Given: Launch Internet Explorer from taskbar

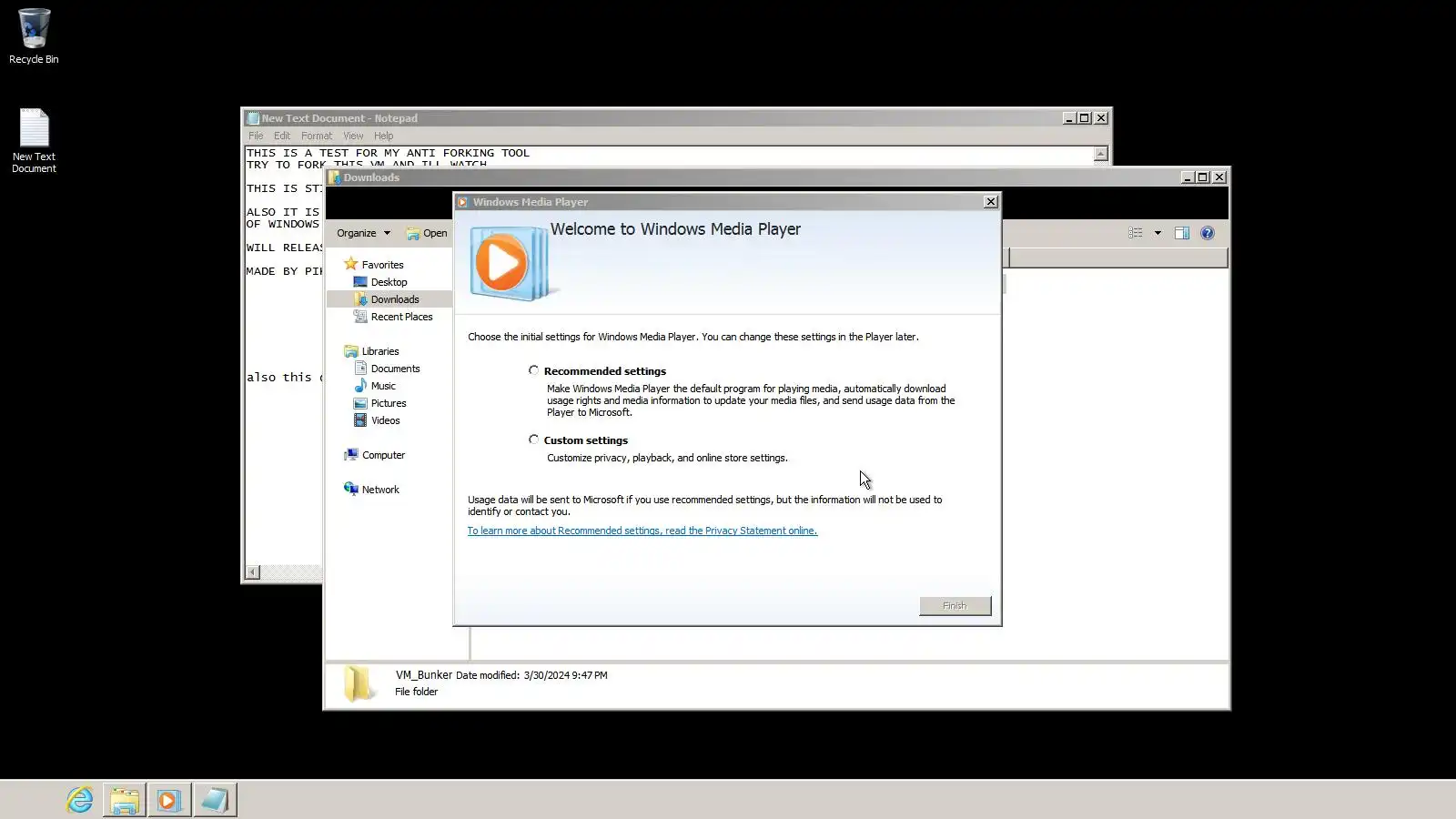Looking at the screenshot, I should tap(80, 800).
